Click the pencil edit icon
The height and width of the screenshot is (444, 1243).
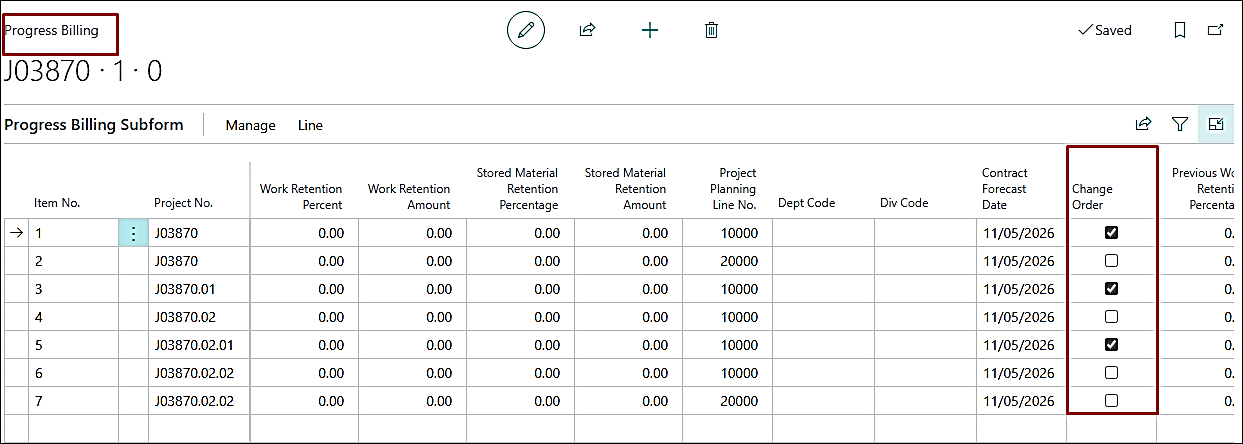[526, 30]
